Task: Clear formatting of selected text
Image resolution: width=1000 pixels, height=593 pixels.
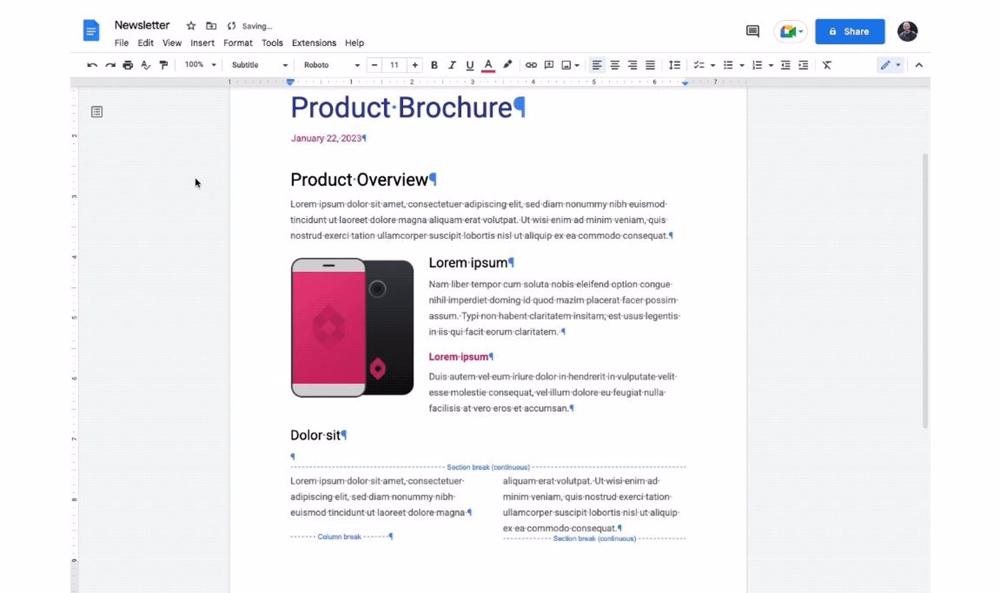Action: pyautogui.click(x=826, y=64)
